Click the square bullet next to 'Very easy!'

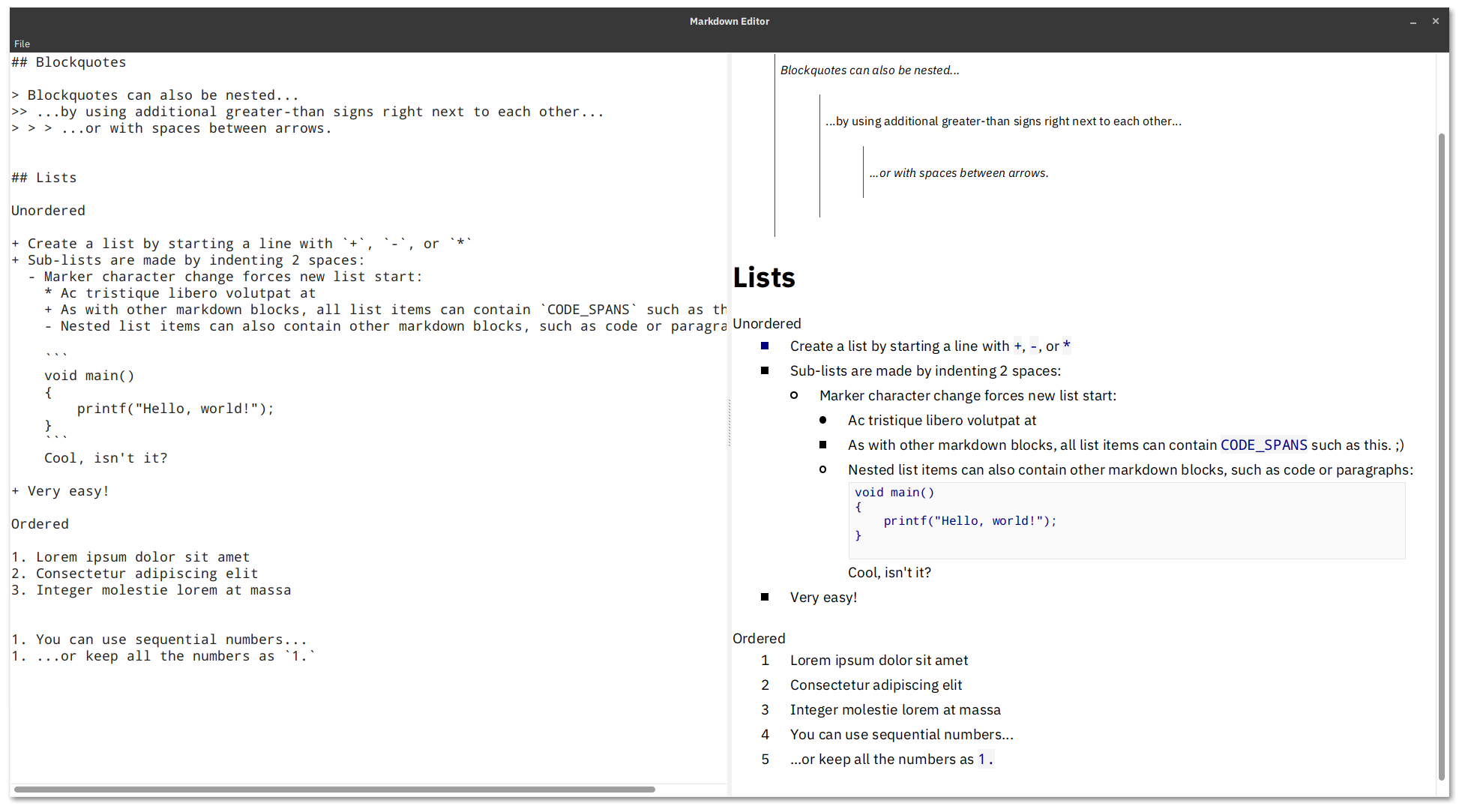pyautogui.click(x=765, y=597)
